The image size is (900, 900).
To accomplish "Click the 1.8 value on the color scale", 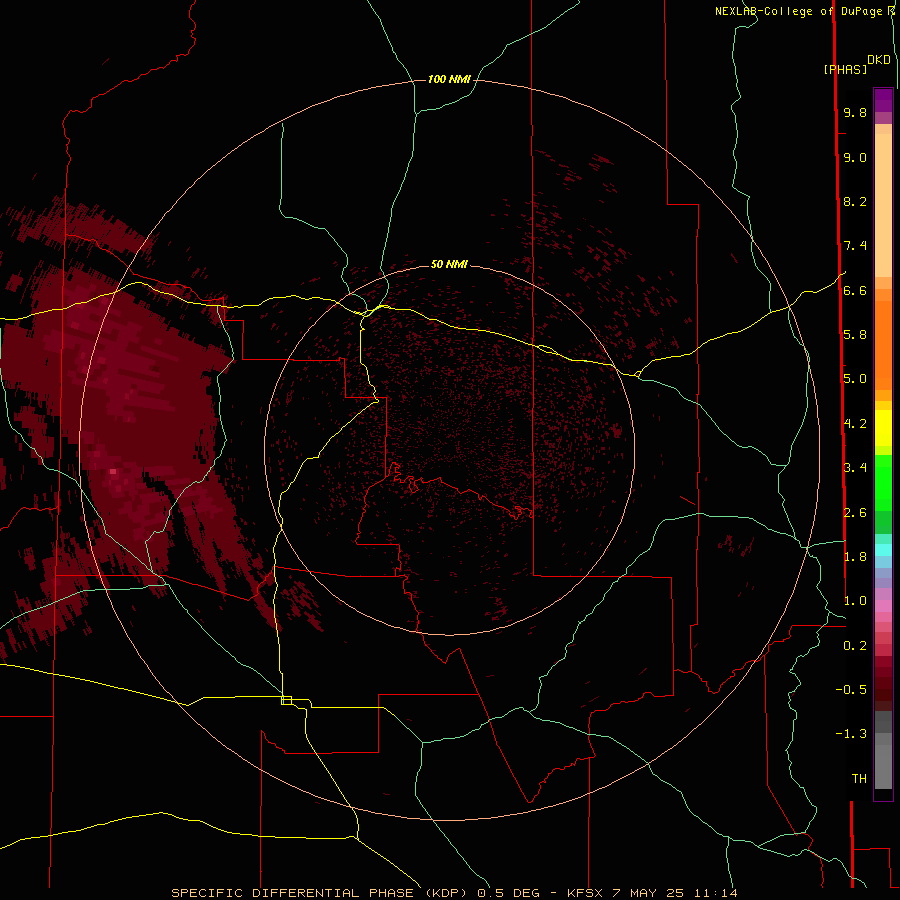I will click(x=855, y=556).
